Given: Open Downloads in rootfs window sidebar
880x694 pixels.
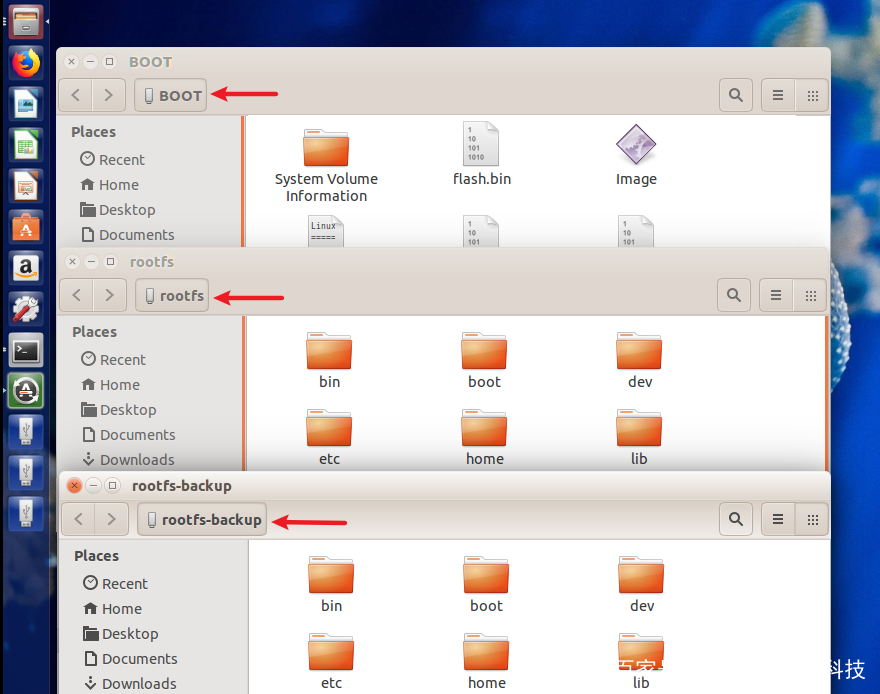Looking at the screenshot, I should click(x=128, y=459).
